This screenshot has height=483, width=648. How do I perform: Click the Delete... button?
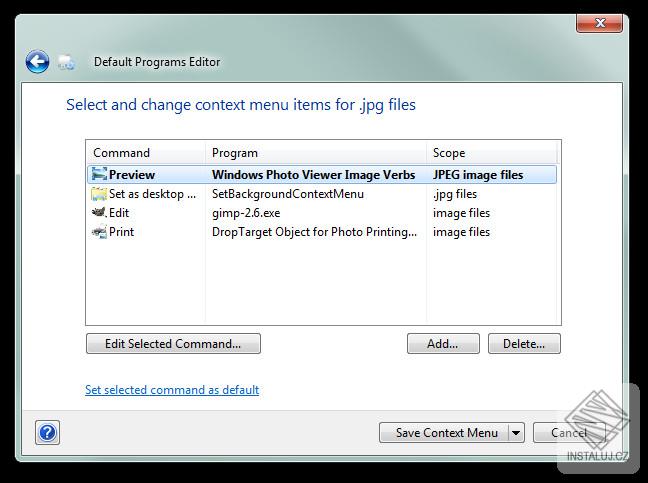click(524, 344)
